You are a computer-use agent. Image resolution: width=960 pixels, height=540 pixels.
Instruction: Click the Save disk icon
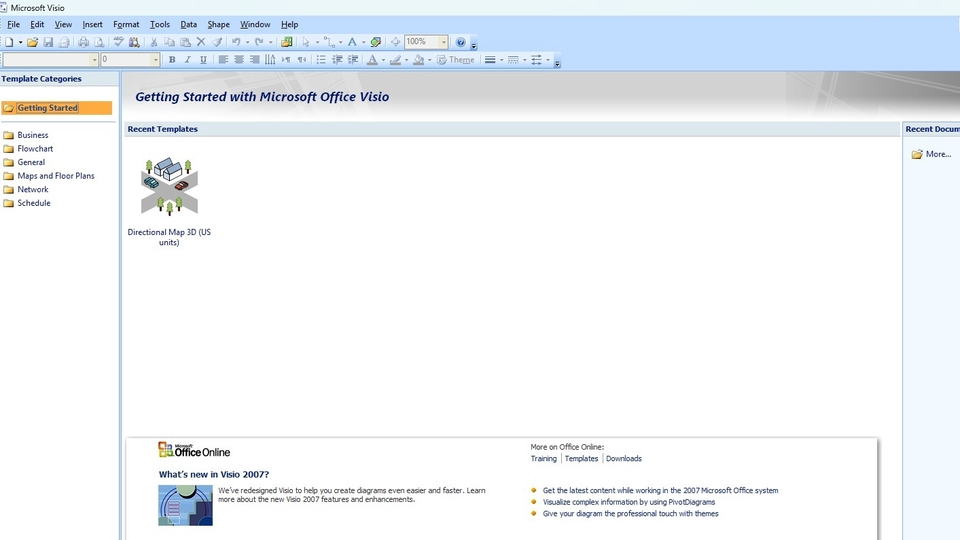(48, 42)
